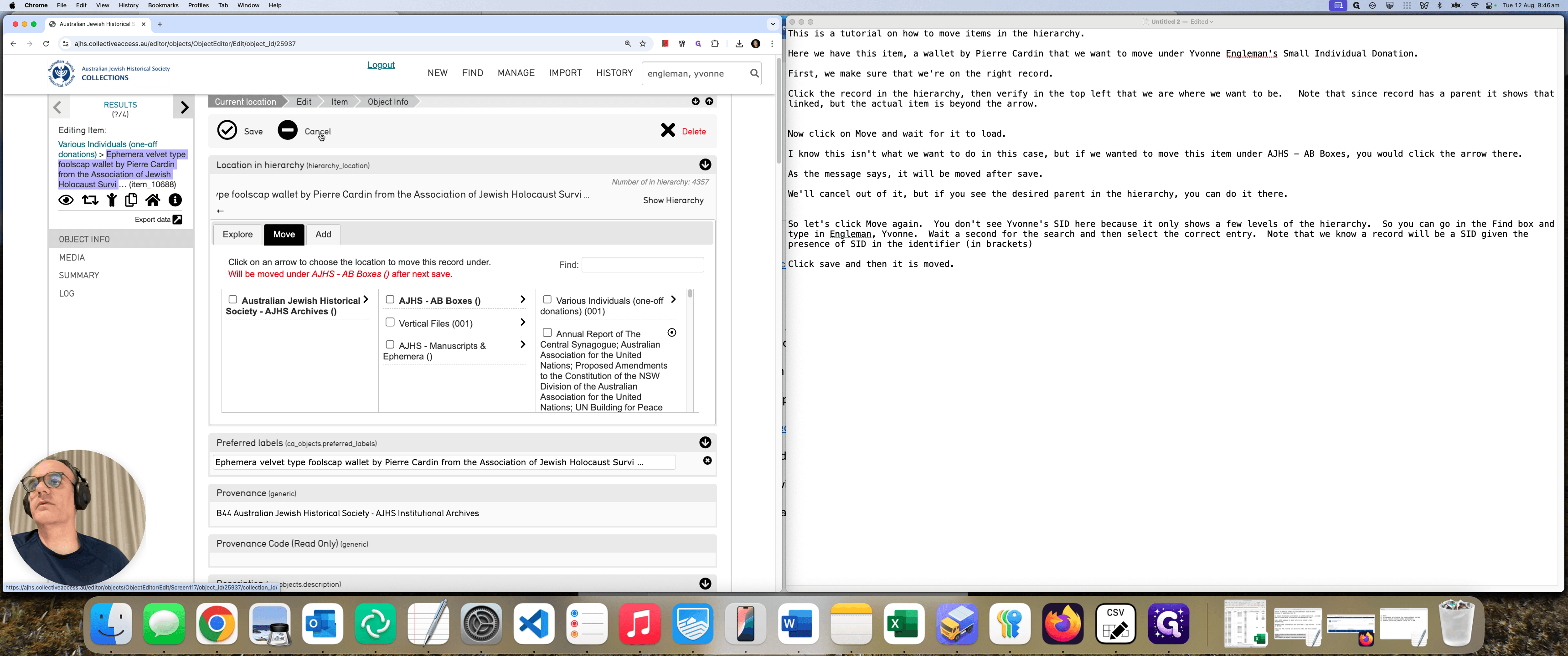This screenshot has height=656, width=1568.
Task: Click the person figure icon in the item toolbar
Action: (x=111, y=200)
